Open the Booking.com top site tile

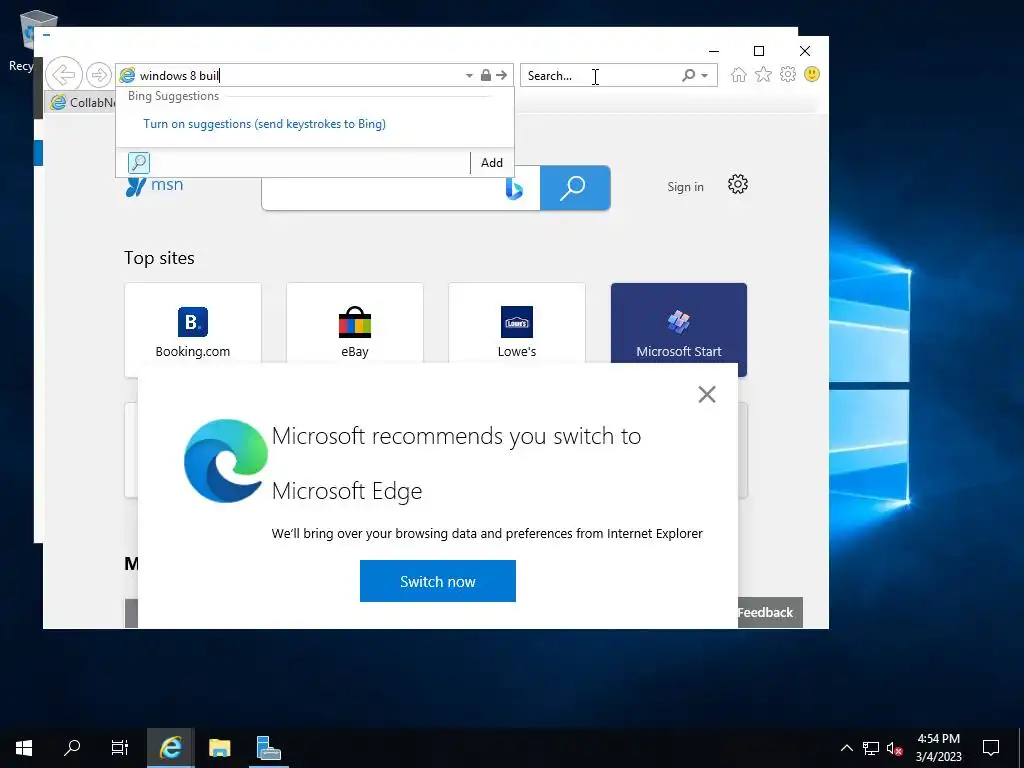193,323
